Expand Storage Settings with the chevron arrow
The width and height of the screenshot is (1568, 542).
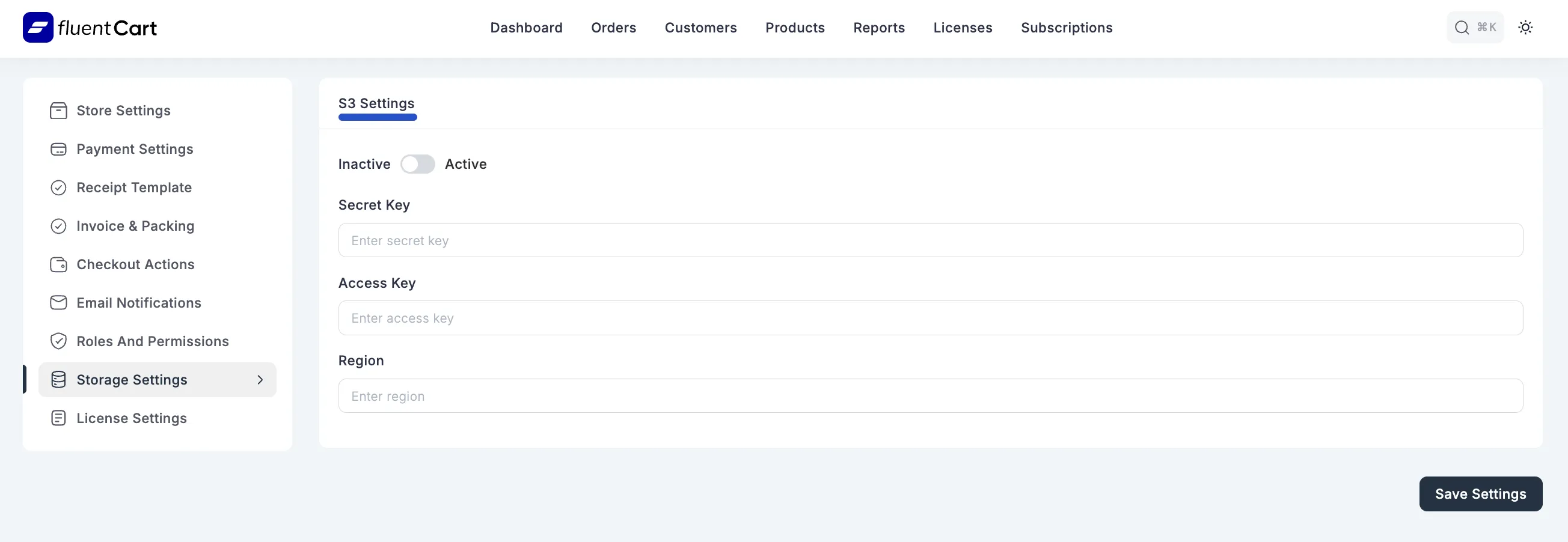pyautogui.click(x=260, y=379)
